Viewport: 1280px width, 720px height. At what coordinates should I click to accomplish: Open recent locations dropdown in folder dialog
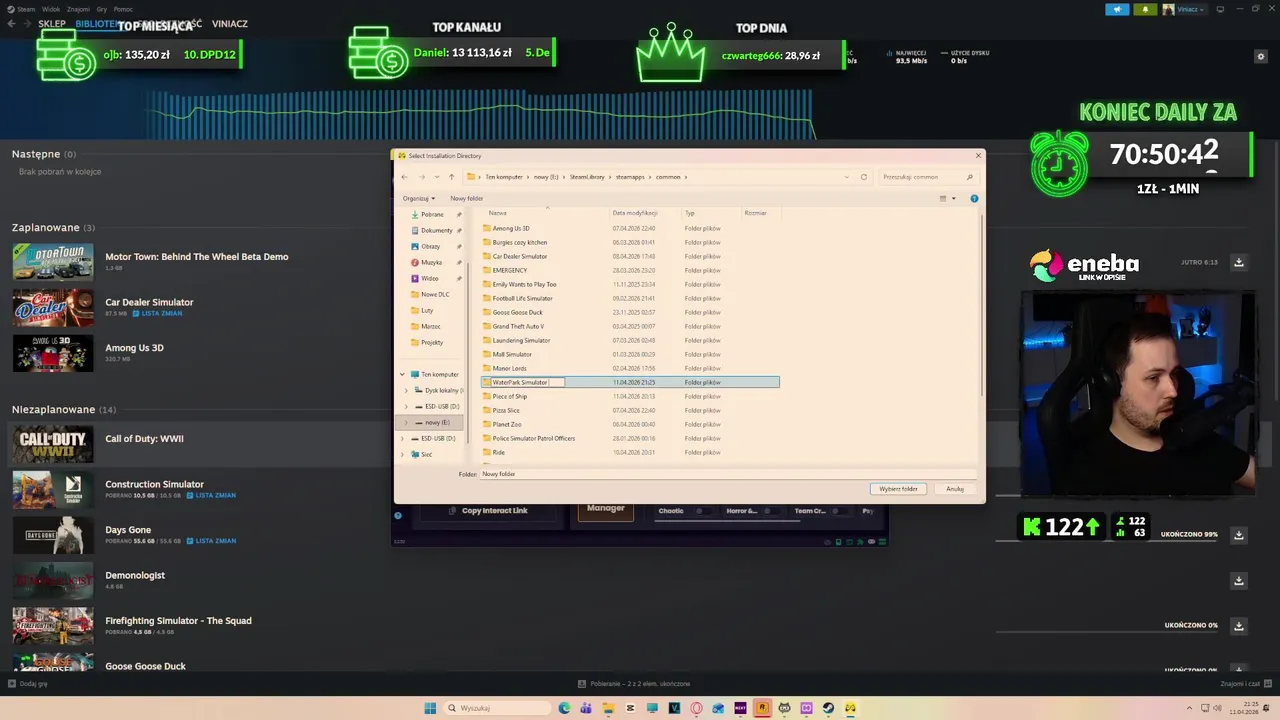(435, 177)
